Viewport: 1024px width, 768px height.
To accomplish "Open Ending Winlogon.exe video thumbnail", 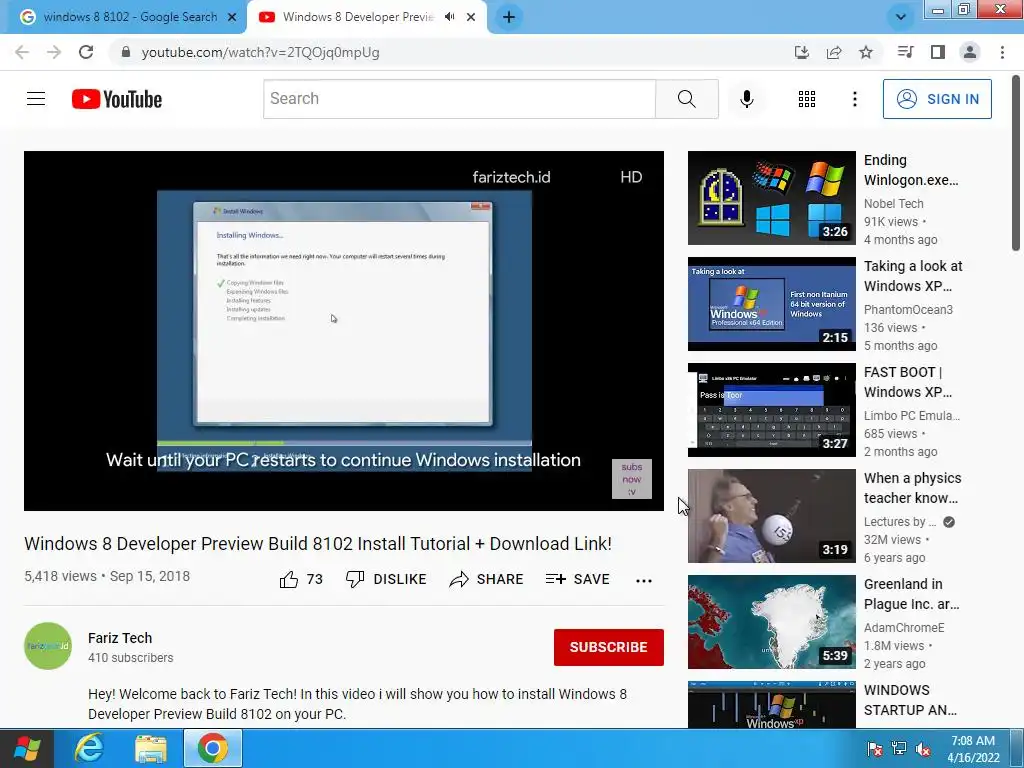I will point(771,198).
